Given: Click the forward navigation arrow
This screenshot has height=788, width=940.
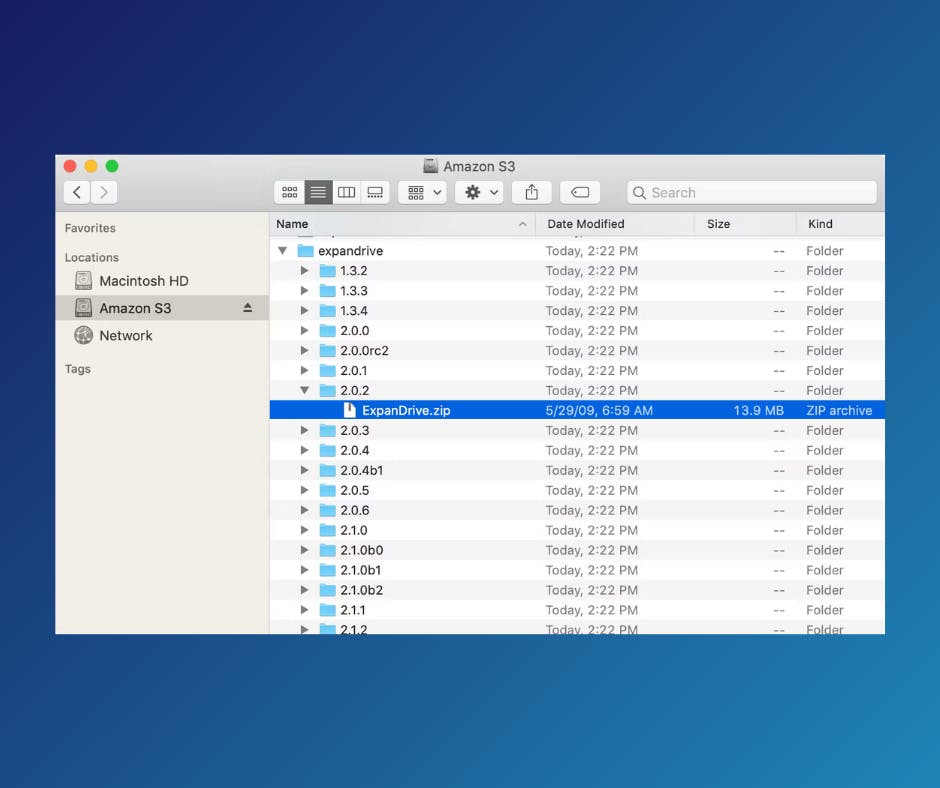Looking at the screenshot, I should (104, 192).
